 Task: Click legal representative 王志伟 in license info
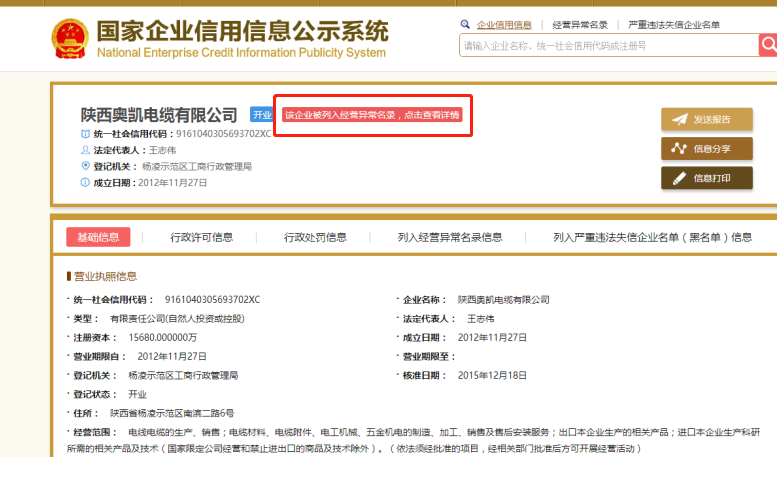[481, 319]
